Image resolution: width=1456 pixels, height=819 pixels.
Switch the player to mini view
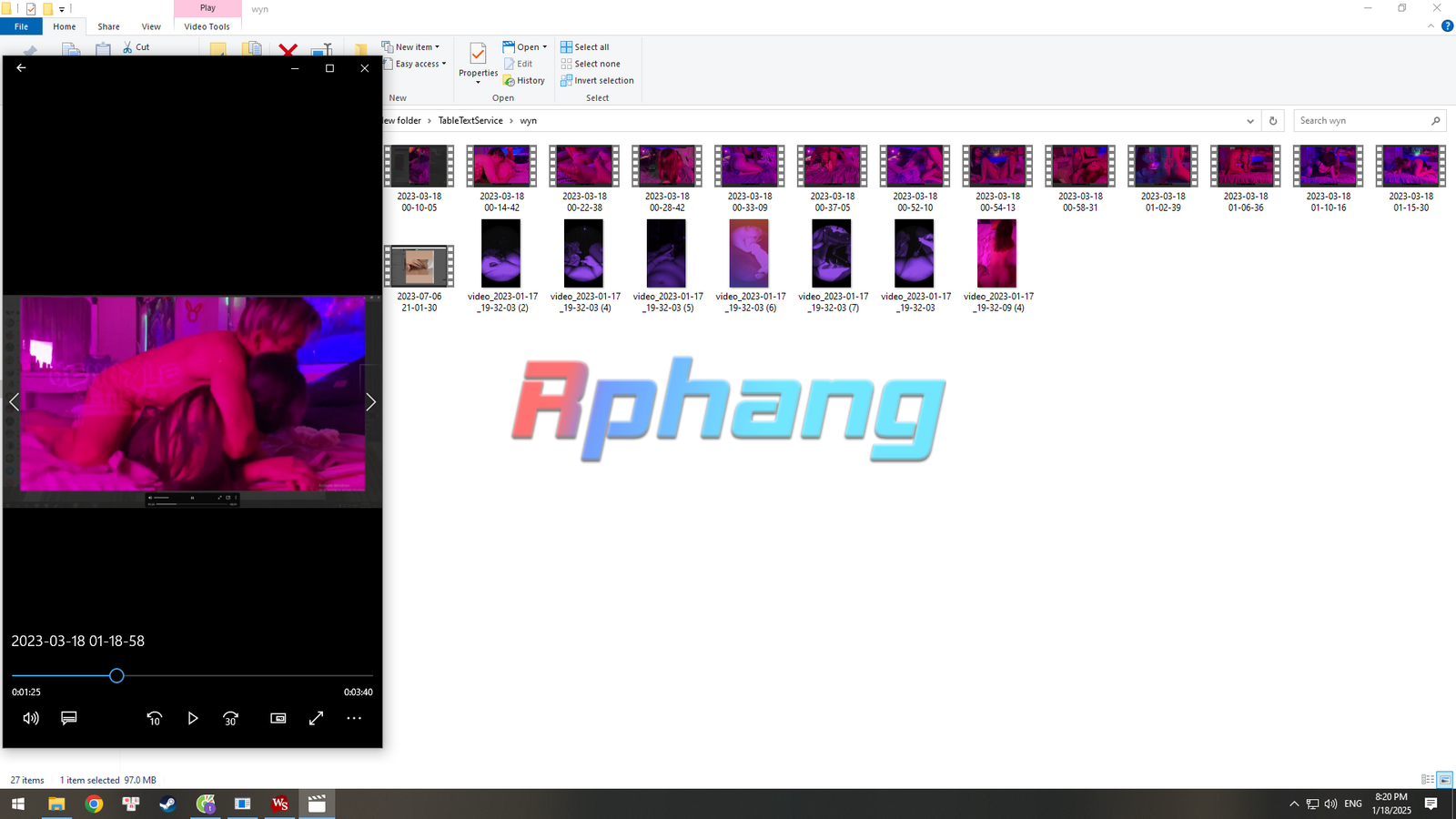pyautogui.click(x=278, y=718)
